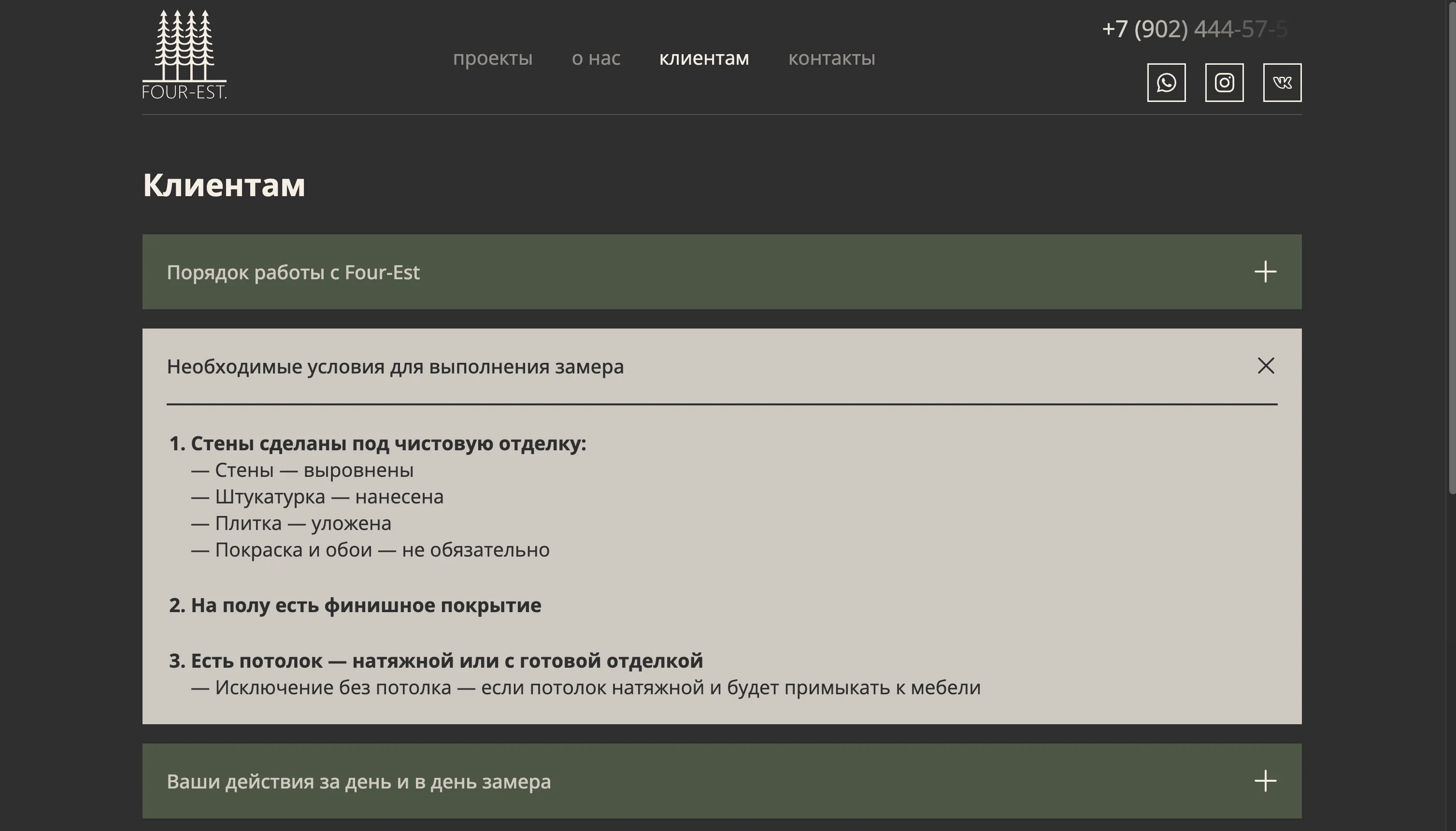Click plus icon beside Ваши действия за день
This screenshot has height=831, width=1456.
[1266, 781]
